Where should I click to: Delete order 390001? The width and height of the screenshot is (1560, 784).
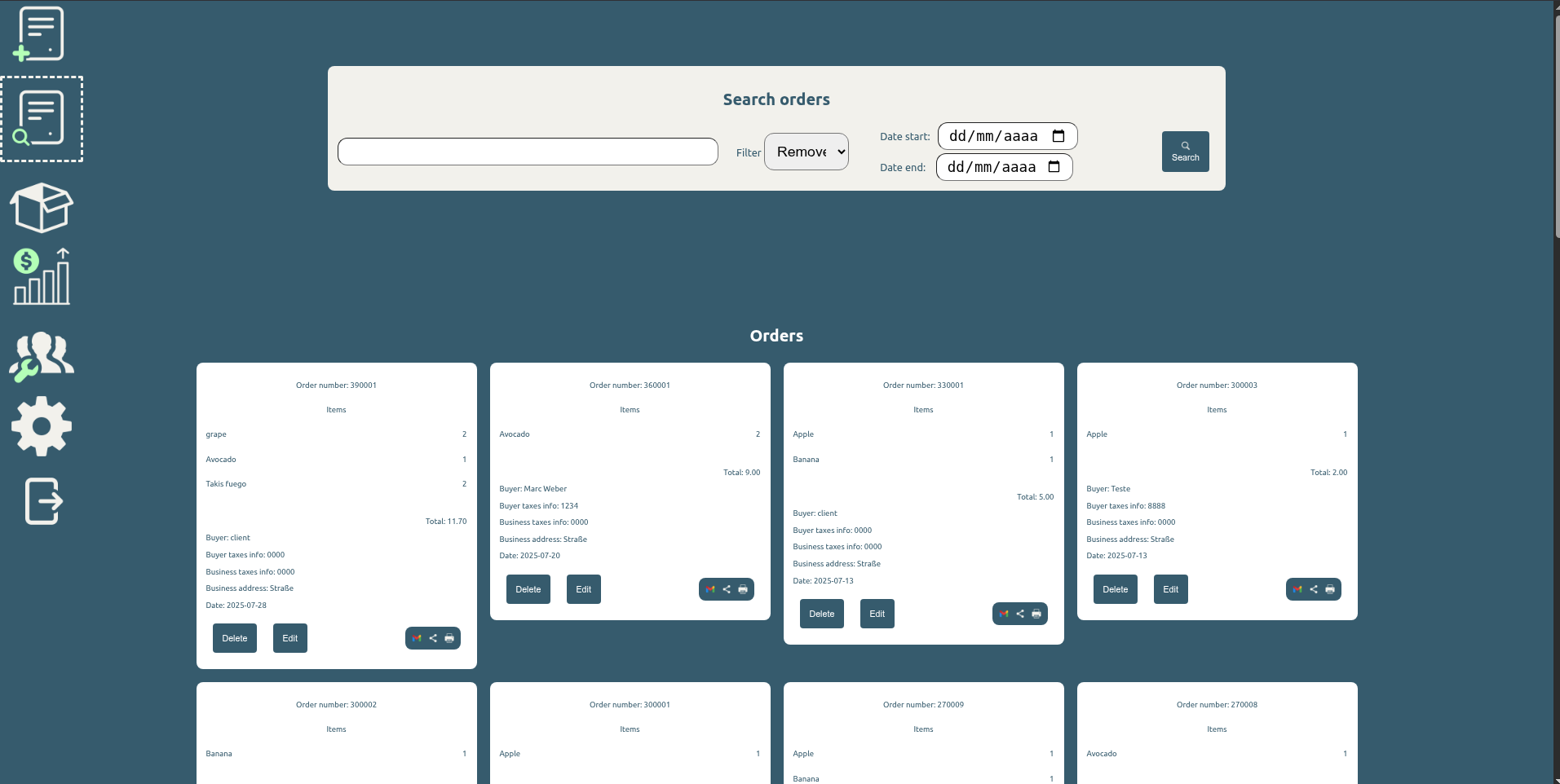(234, 638)
